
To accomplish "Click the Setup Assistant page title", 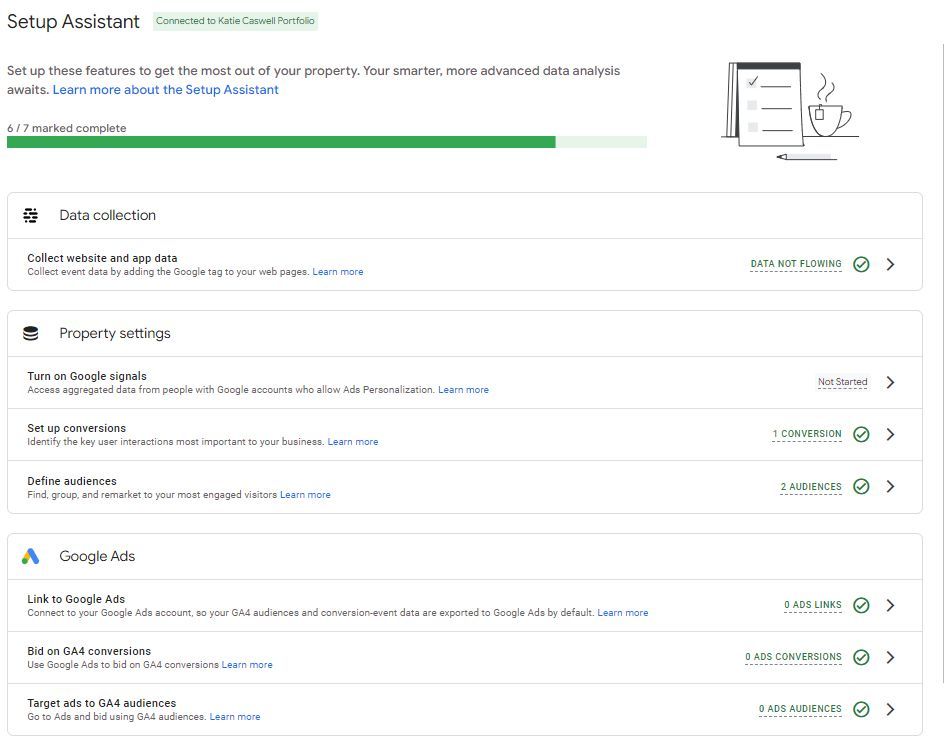I will 73,22.
